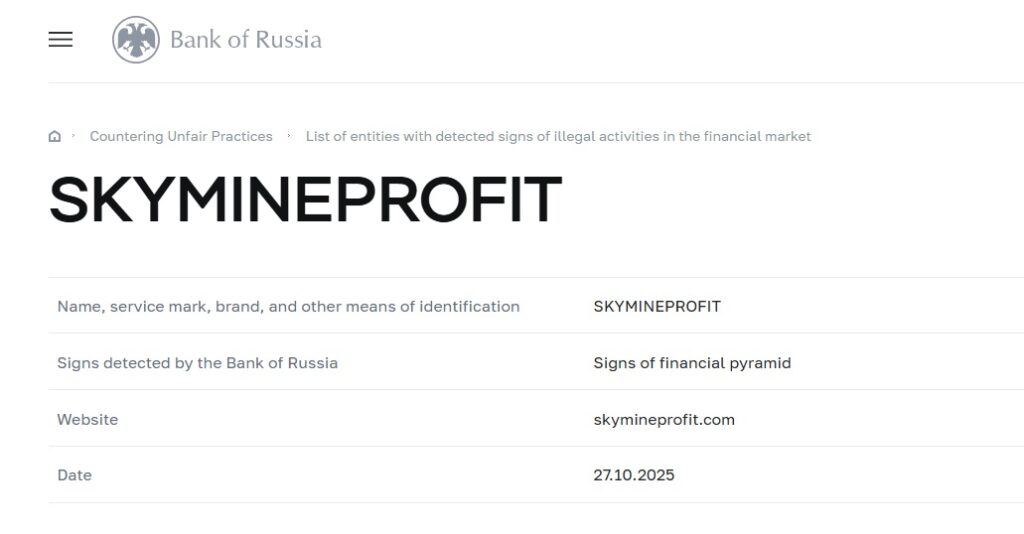Click the Bank of Russia wordmark text

coord(246,40)
